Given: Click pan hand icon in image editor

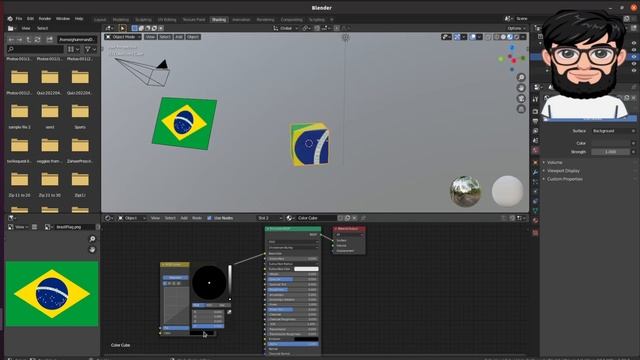Looking at the screenshot, I should pyautogui.click(x=92, y=249).
